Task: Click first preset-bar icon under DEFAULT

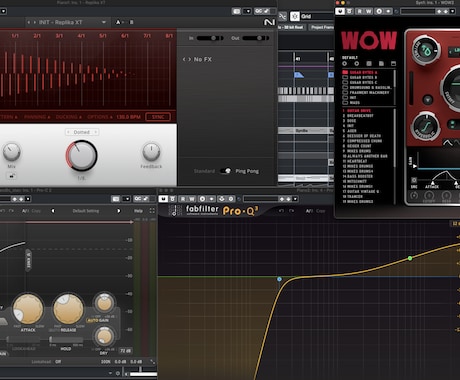Action: pyautogui.click(x=345, y=64)
